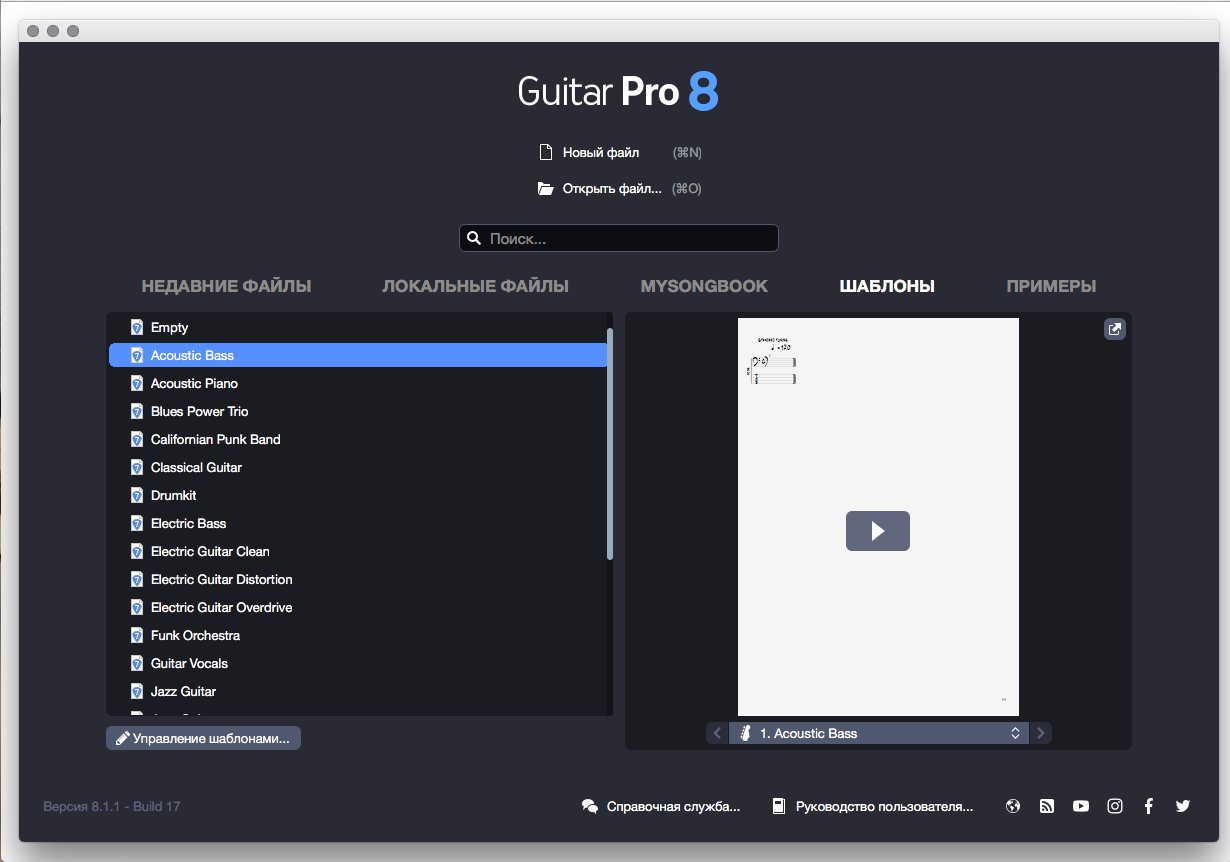Pop out the preview in new window

pyautogui.click(x=1114, y=329)
